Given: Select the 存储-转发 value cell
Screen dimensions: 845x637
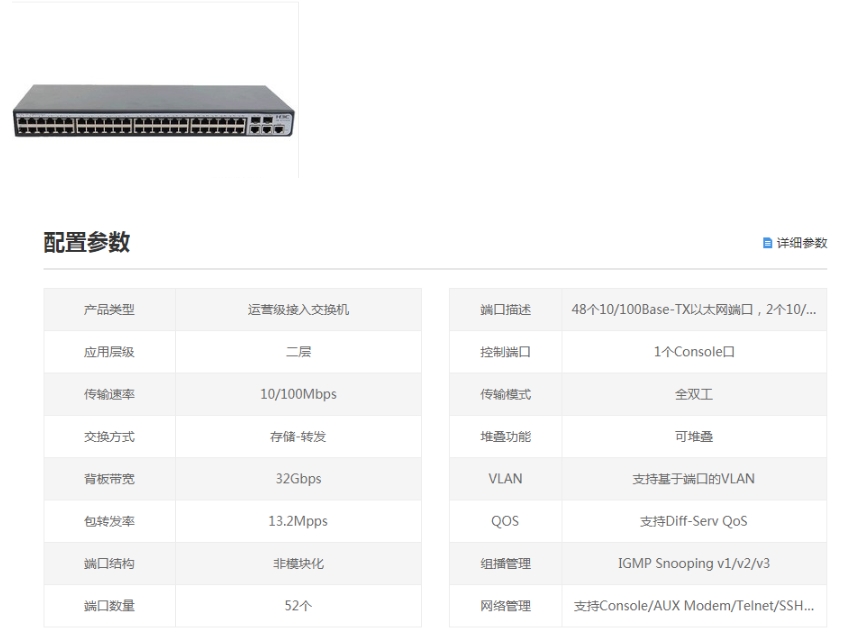Looking at the screenshot, I should click(299, 437).
